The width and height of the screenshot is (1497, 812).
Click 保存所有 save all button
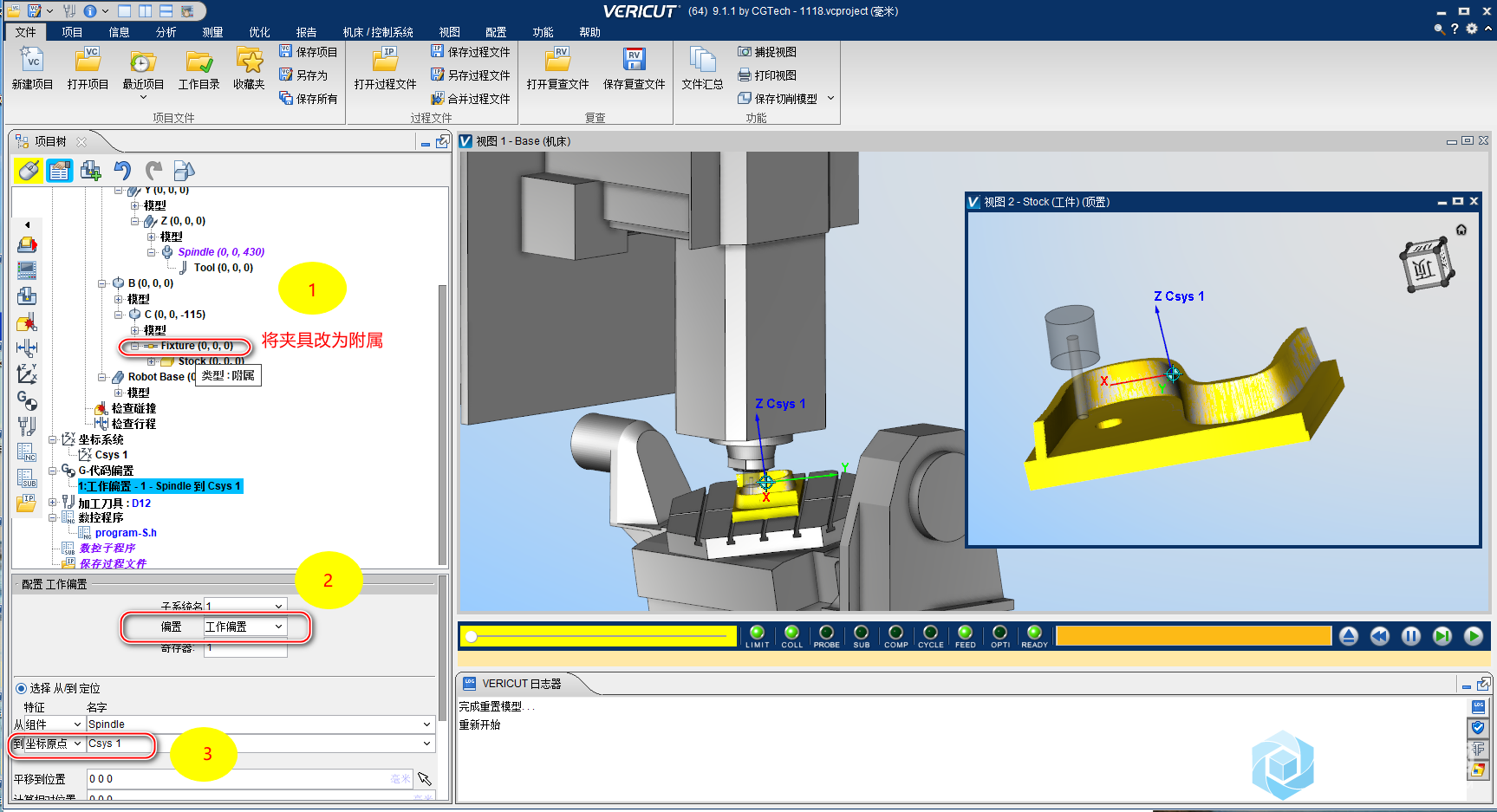click(309, 99)
